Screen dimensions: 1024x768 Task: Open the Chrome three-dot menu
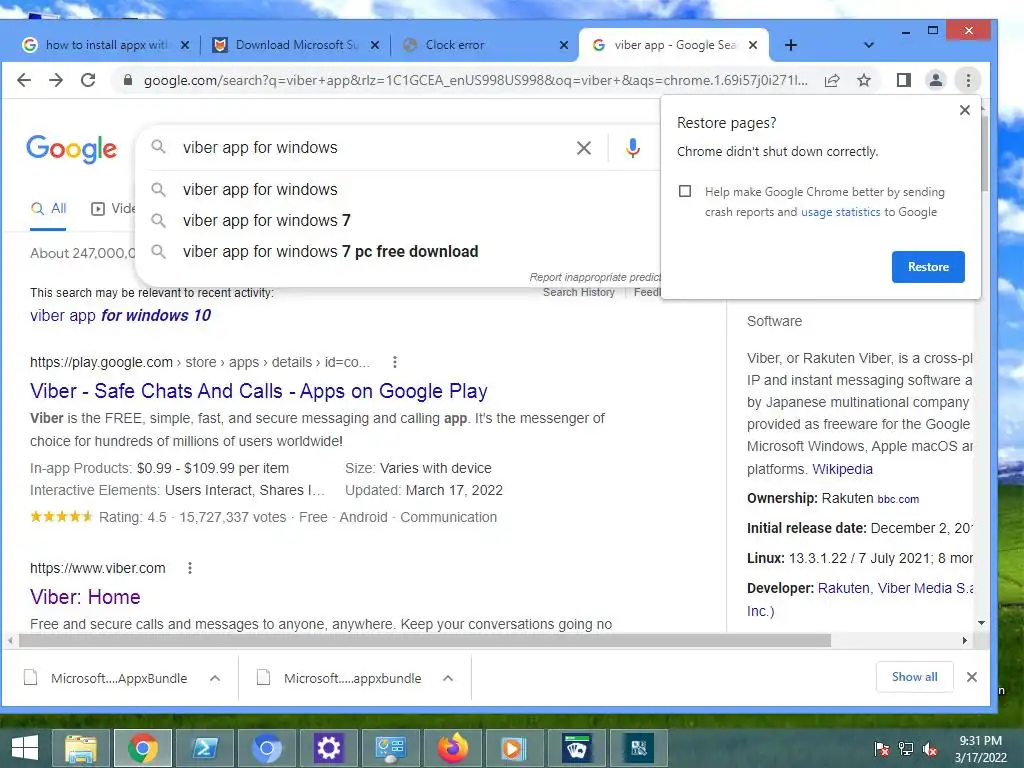(968, 80)
